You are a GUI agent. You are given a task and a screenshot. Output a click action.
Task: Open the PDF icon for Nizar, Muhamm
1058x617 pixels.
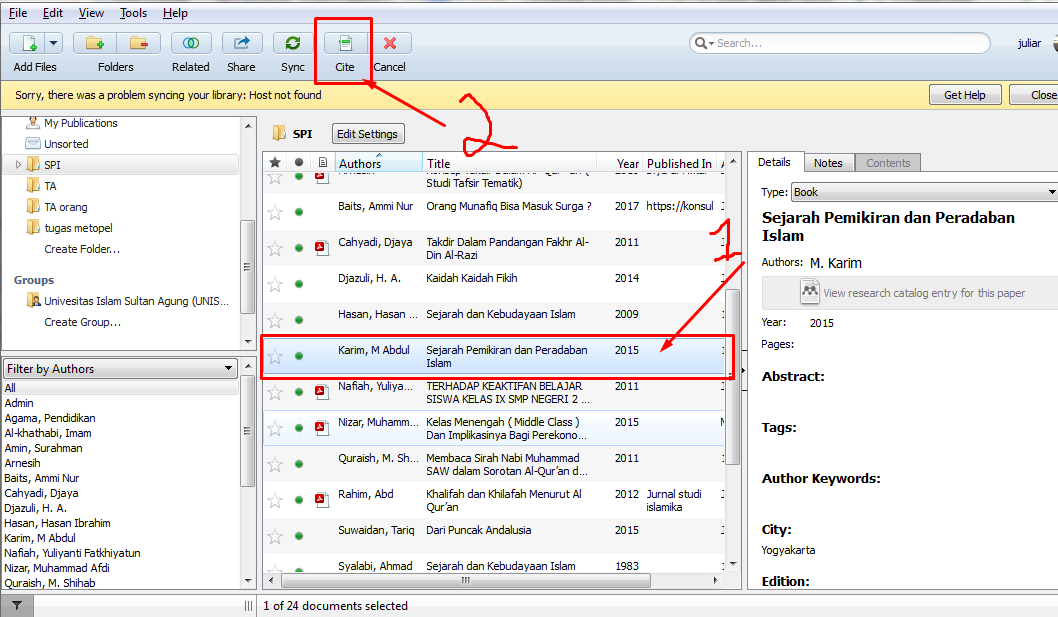pos(321,427)
